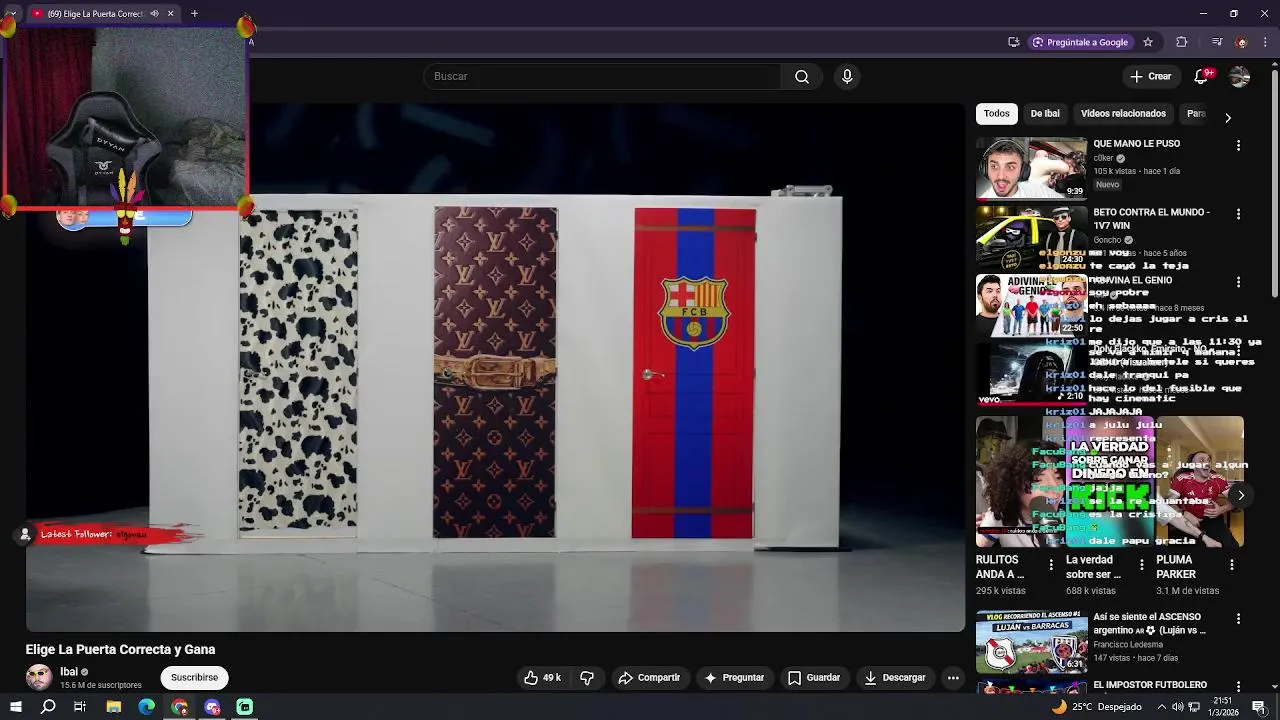Open the Windows notification center icon
This screenshot has width=1280, height=720.
(1259, 707)
